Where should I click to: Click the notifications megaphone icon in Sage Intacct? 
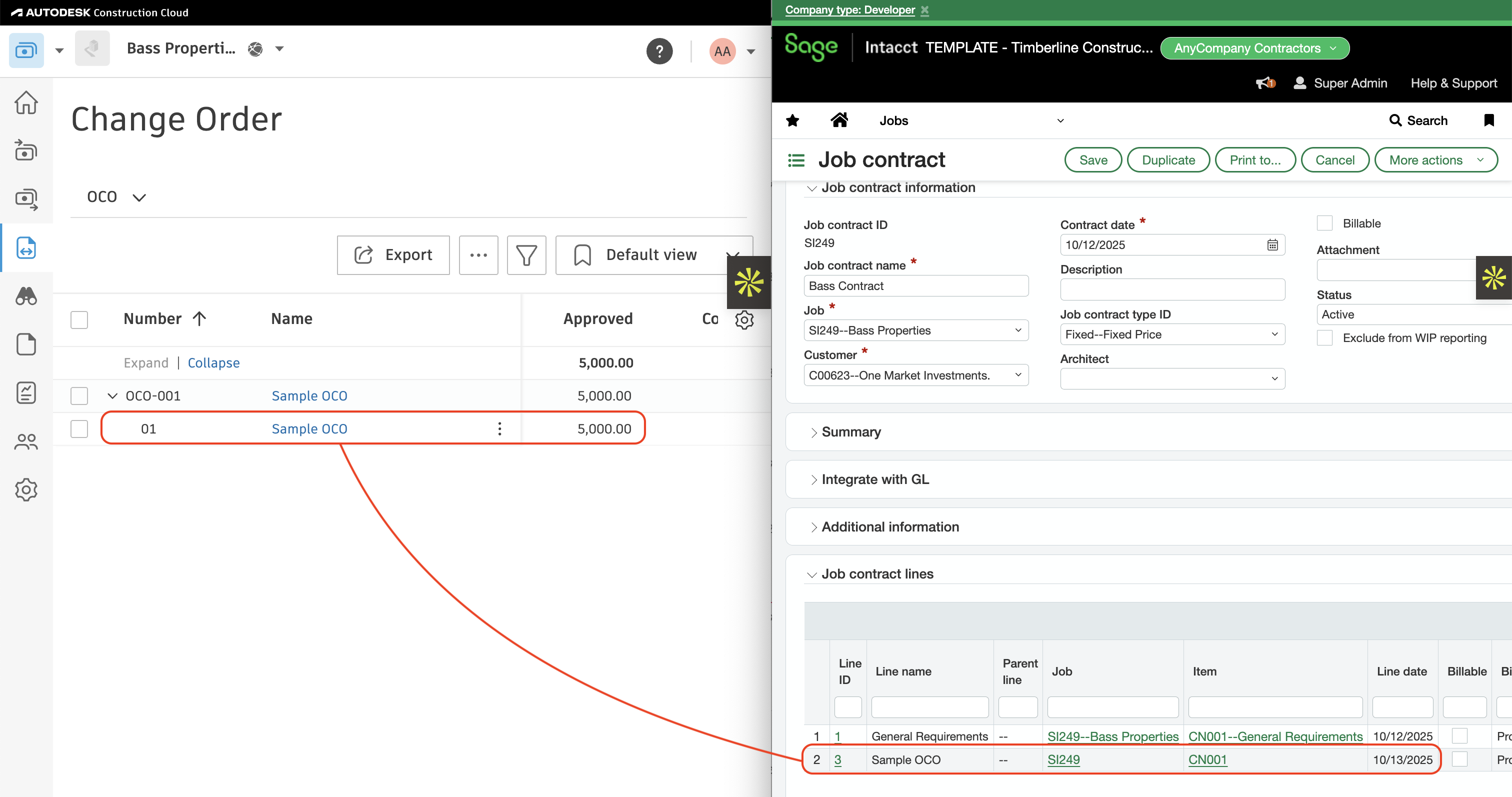[1263, 83]
